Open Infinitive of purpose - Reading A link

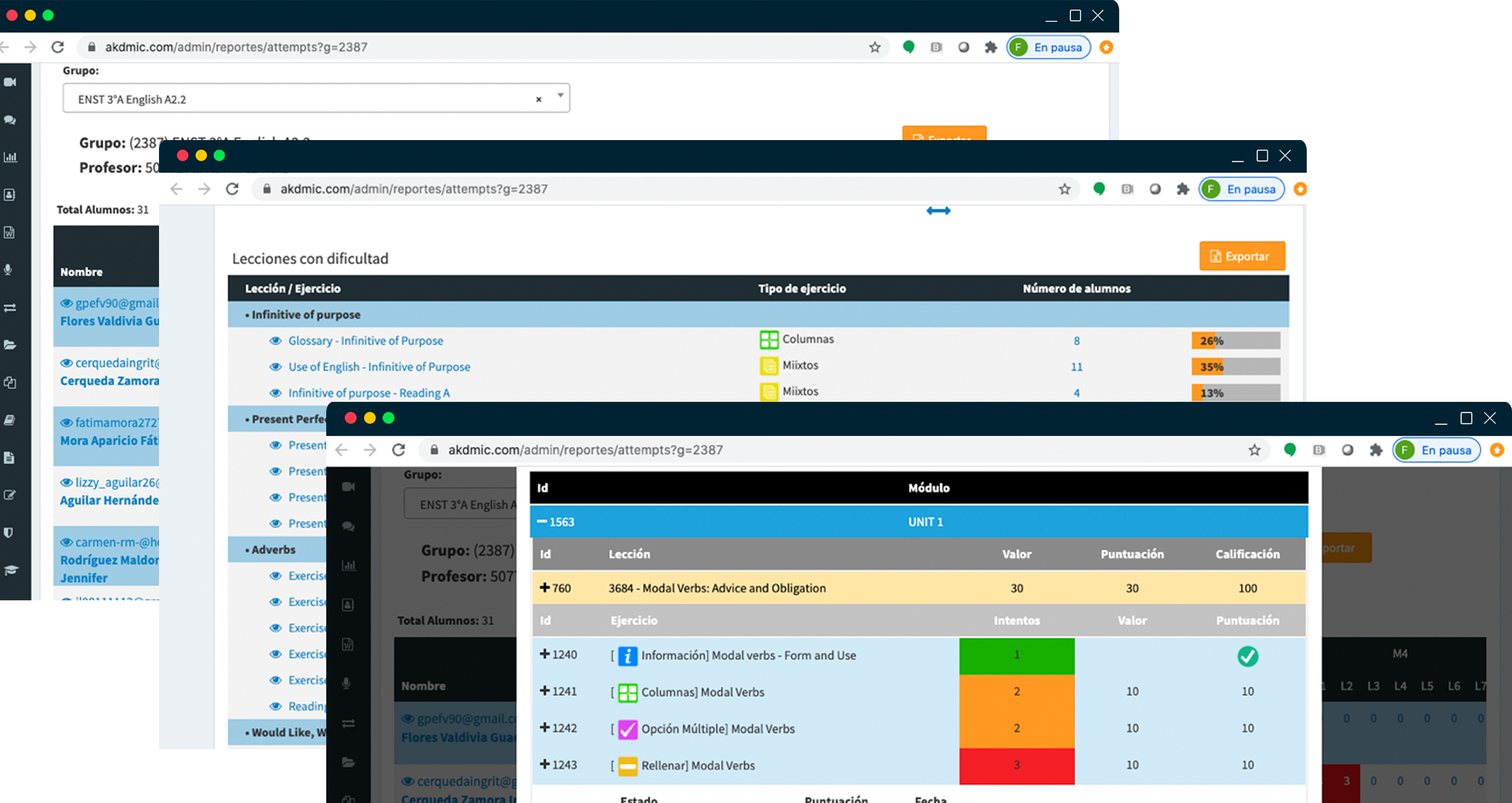[x=368, y=392]
